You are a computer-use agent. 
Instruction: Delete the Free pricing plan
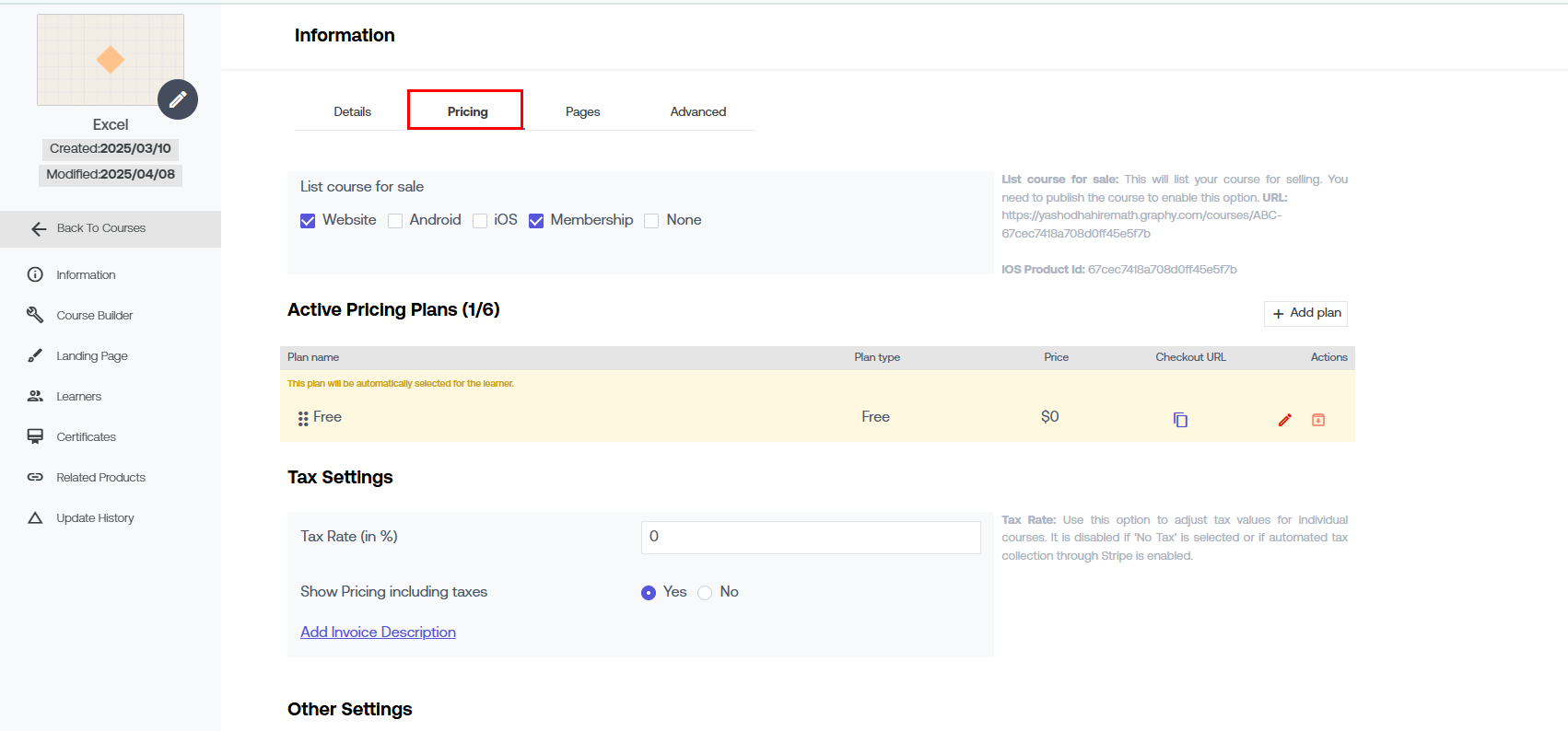[1318, 420]
